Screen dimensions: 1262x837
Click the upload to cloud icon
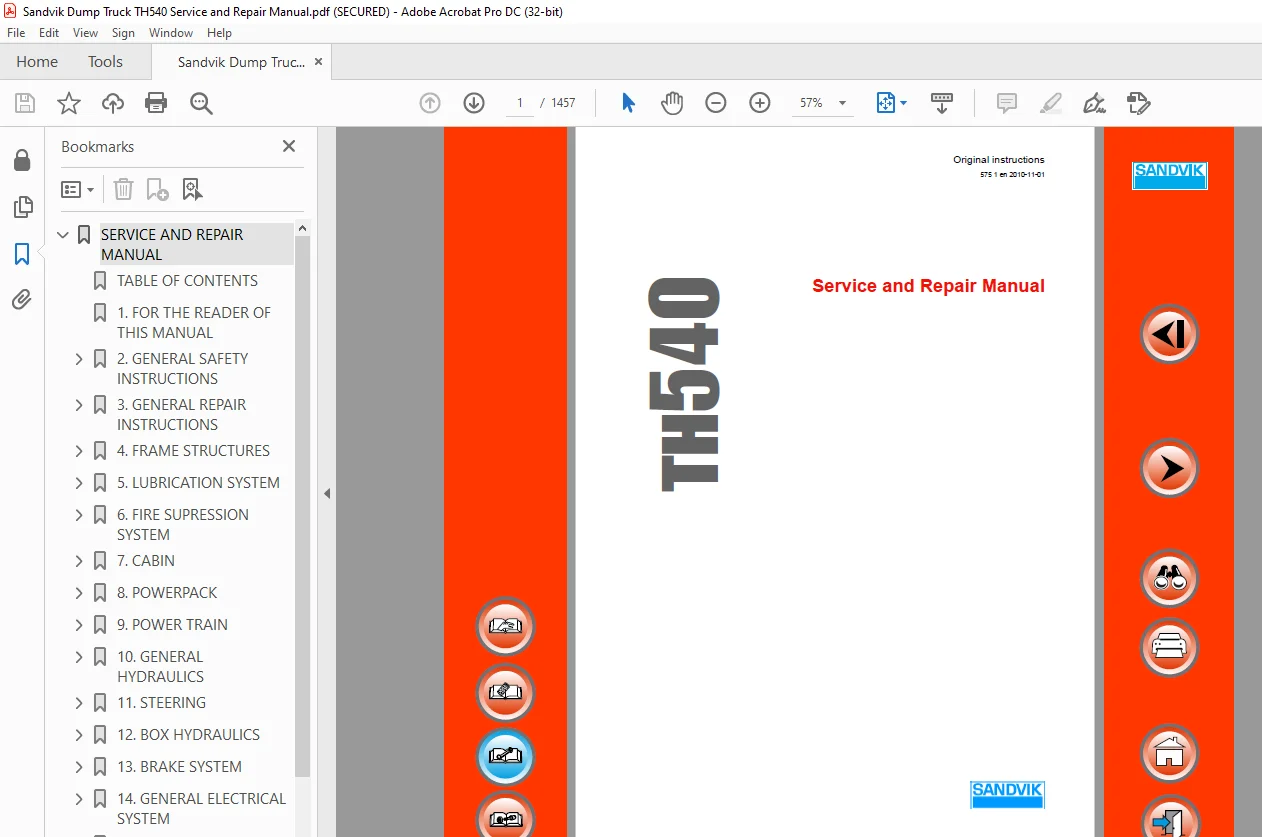[113, 103]
